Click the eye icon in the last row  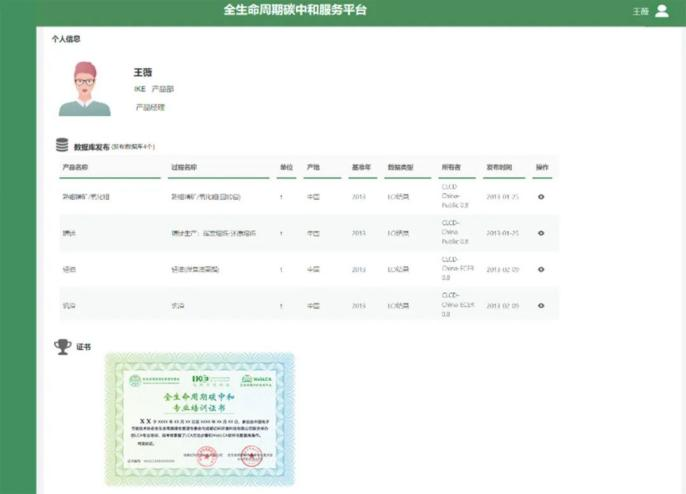(x=541, y=306)
